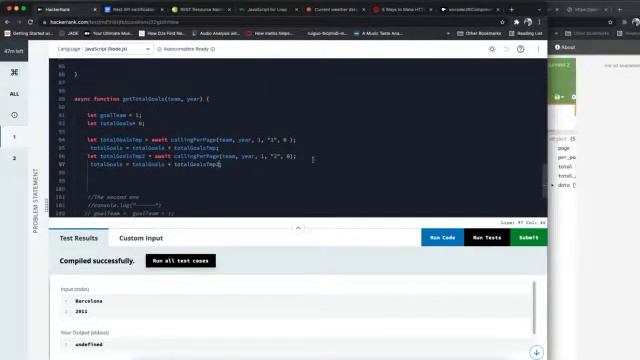Screen dimensions: 640x360
Task: Go to question 1 in the sidebar
Action: click(14, 137)
